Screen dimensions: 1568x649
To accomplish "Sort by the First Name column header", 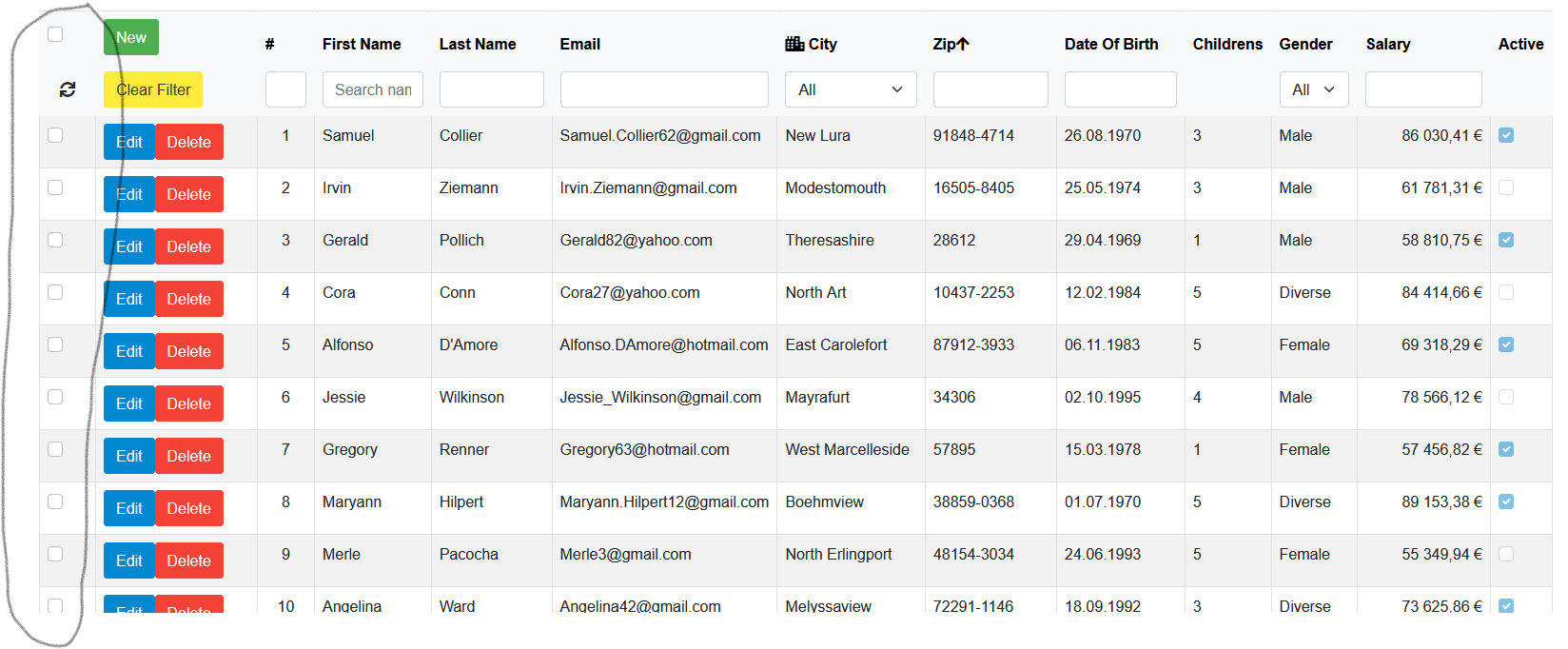I will tap(362, 44).
